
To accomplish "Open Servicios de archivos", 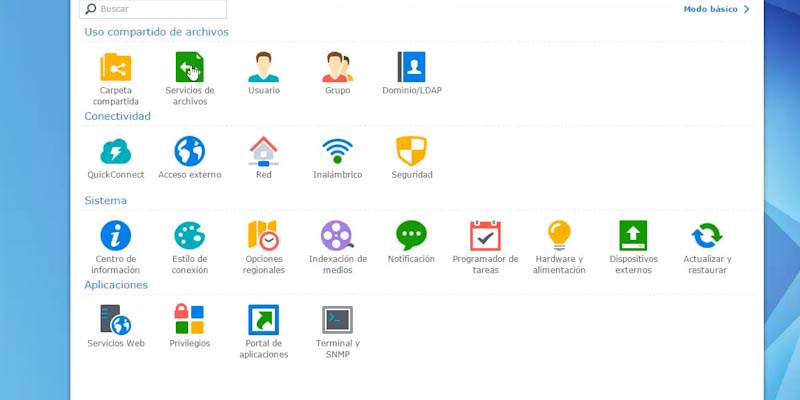I will pyautogui.click(x=190, y=67).
